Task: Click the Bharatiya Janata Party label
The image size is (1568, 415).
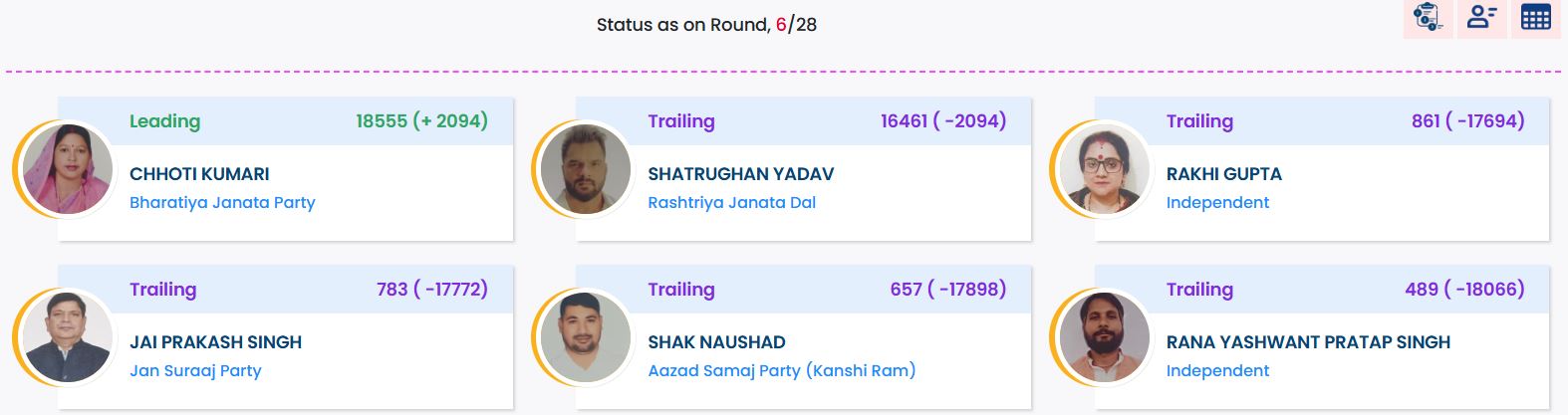Action: tap(222, 202)
